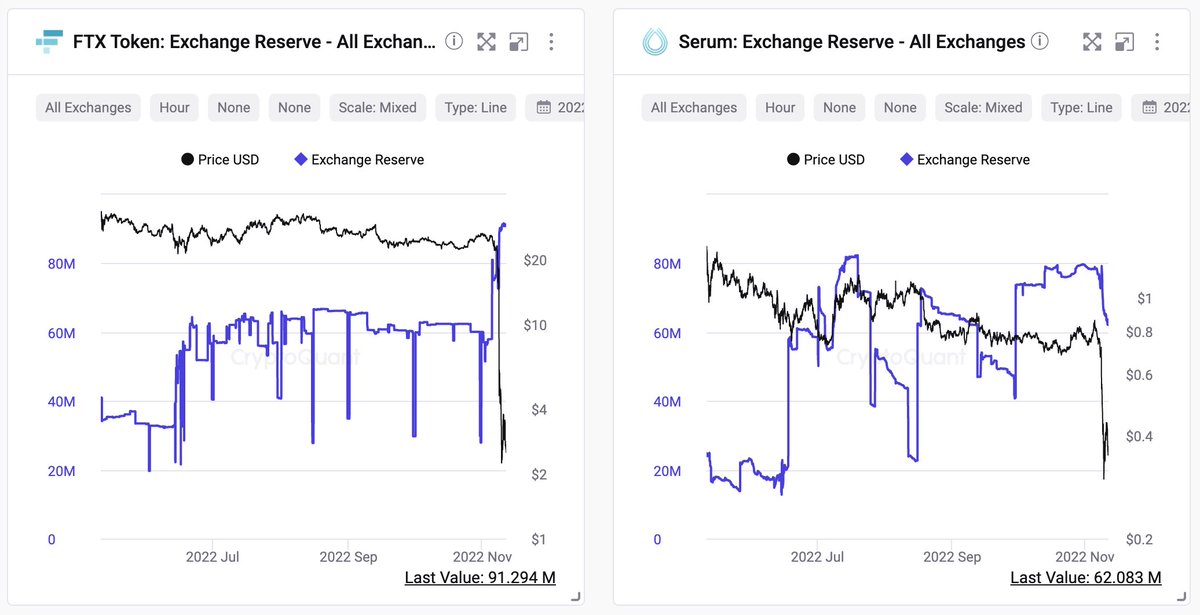Viewport: 1200px width, 615px height.
Task: Click 2022 Jul label on Serum axis
Action: [818, 557]
